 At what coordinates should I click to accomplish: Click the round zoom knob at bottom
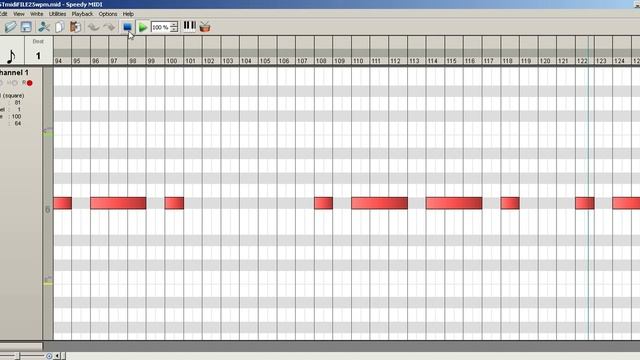(x=49, y=356)
